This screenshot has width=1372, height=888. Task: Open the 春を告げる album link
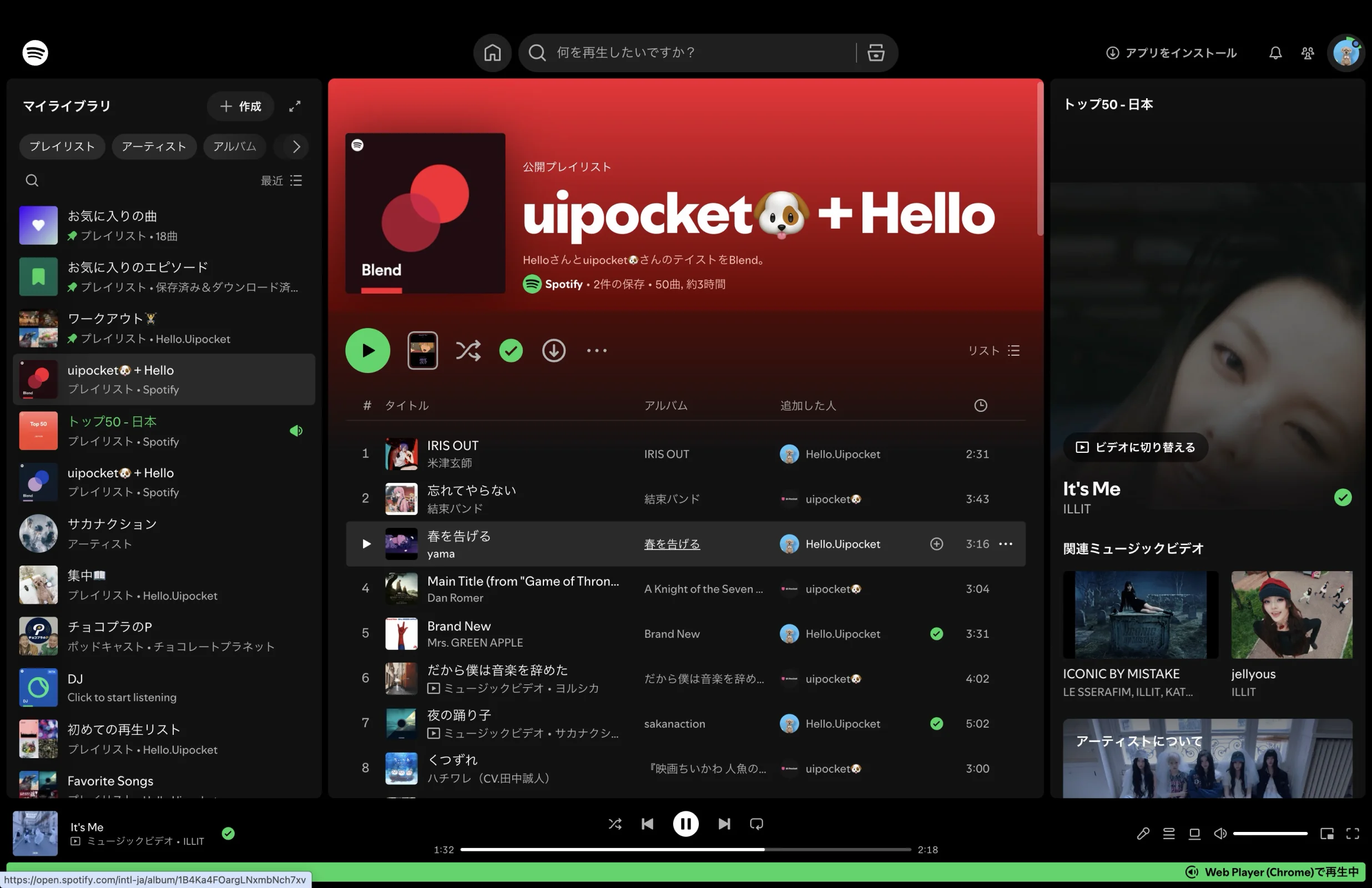pos(672,544)
